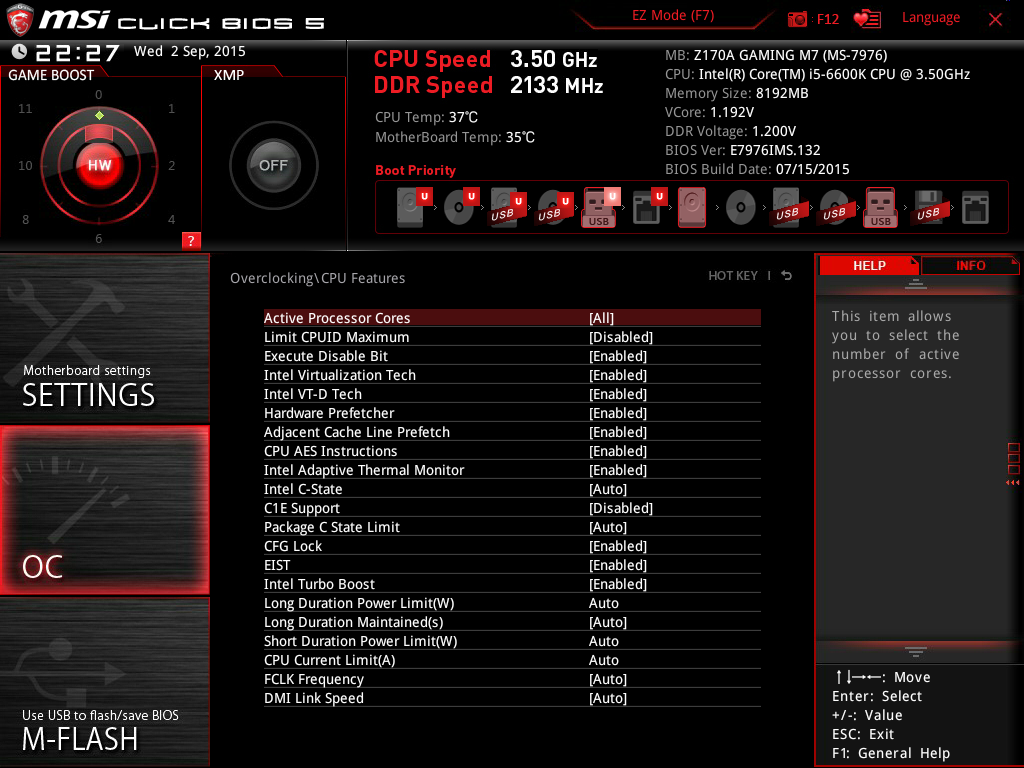Select first UEFI hard disk boot icon
This screenshot has width=1024, height=768.
(x=414, y=207)
